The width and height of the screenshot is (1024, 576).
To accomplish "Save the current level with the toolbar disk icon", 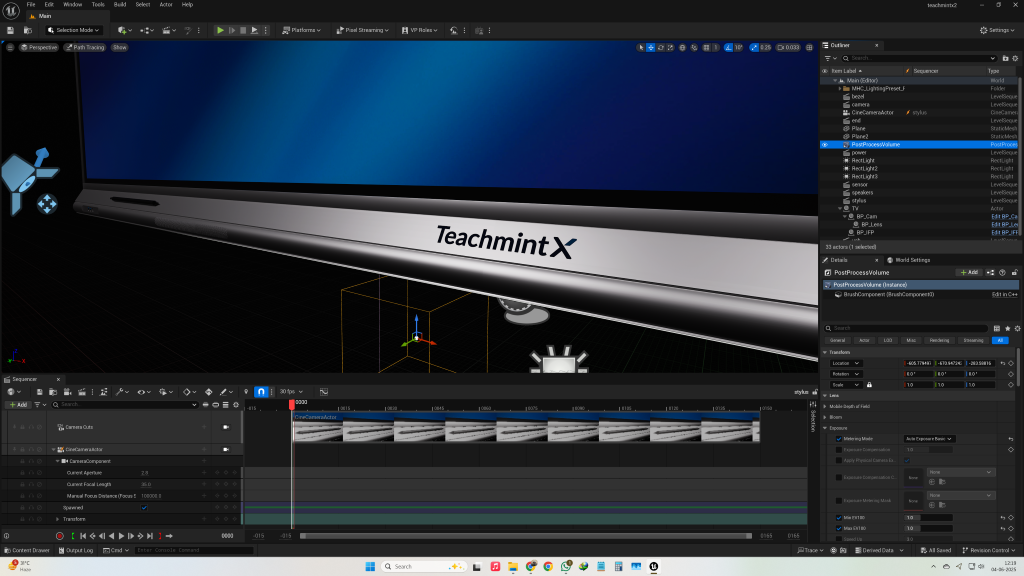I will [x=10, y=30].
